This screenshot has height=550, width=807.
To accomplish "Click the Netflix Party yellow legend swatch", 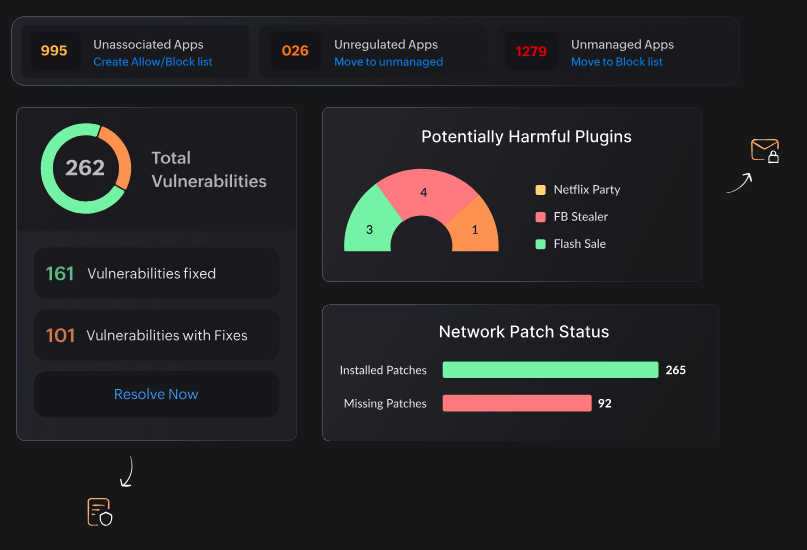I will [541, 190].
